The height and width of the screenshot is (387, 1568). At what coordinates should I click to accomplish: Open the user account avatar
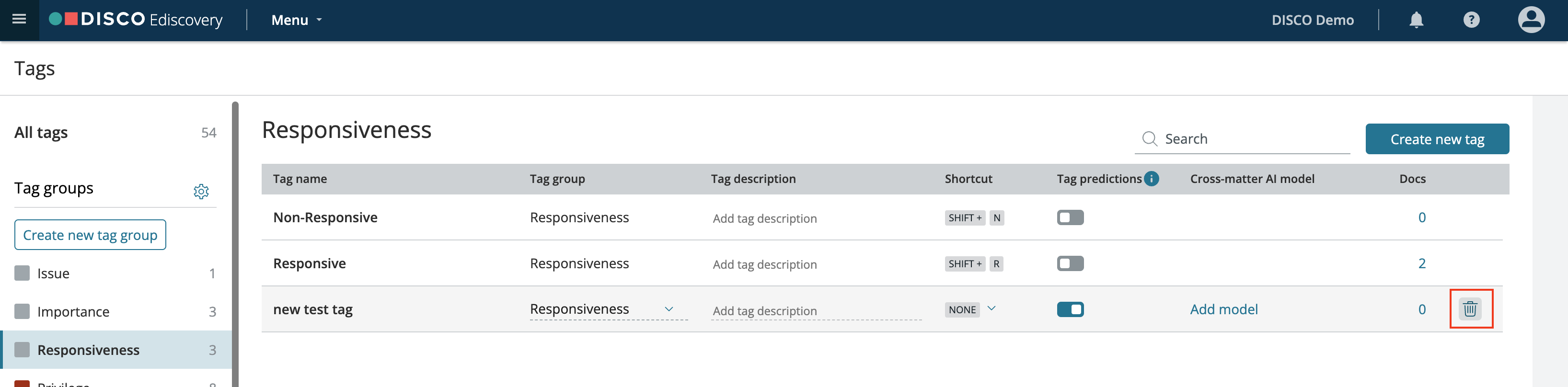(1531, 20)
